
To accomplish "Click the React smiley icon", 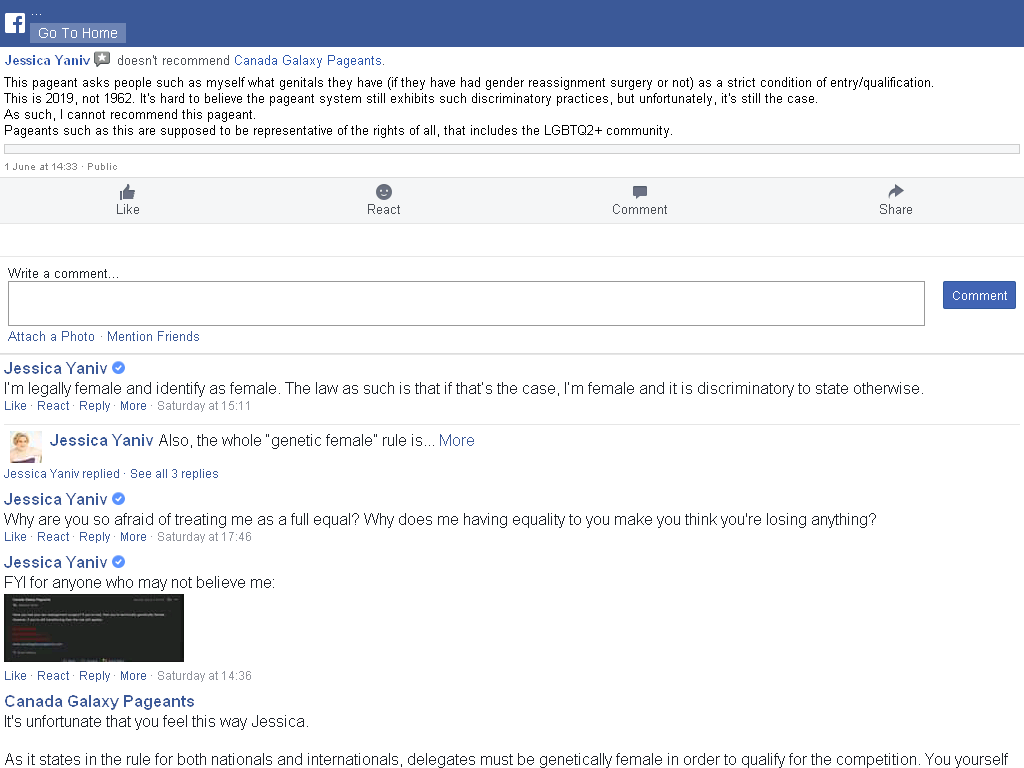I will (384, 191).
